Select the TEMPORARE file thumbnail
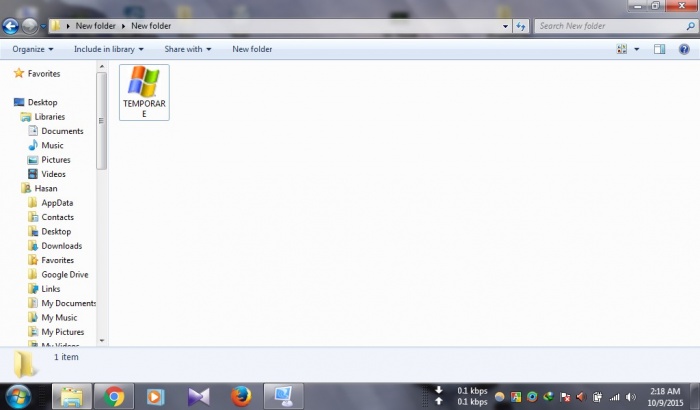Screen dimensions: 700x410 pyautogui.click(x=144, y=92)
